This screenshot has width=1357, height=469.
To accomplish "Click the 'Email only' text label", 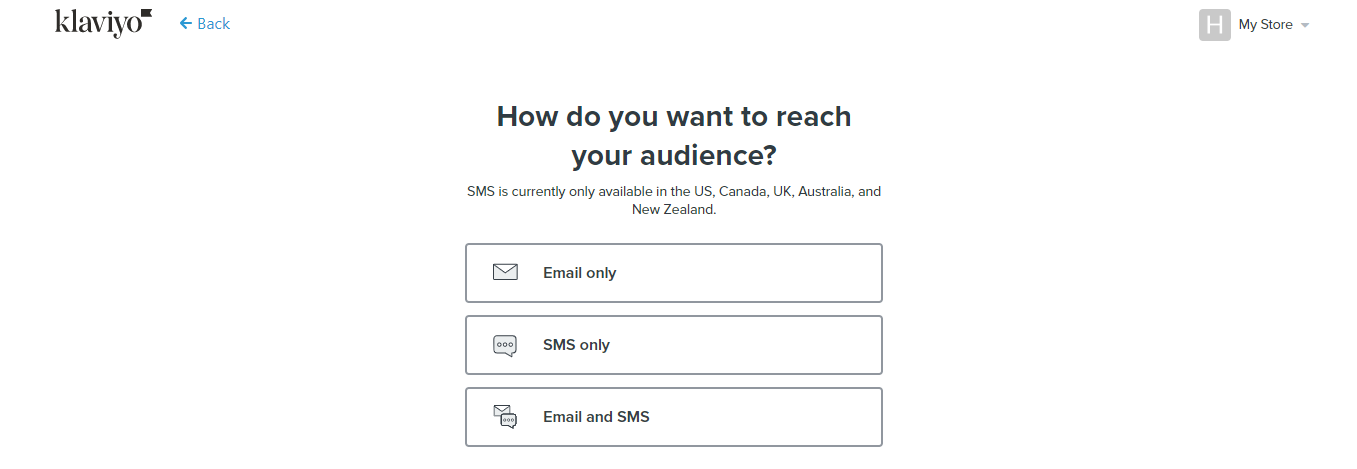I will [580, 273].
